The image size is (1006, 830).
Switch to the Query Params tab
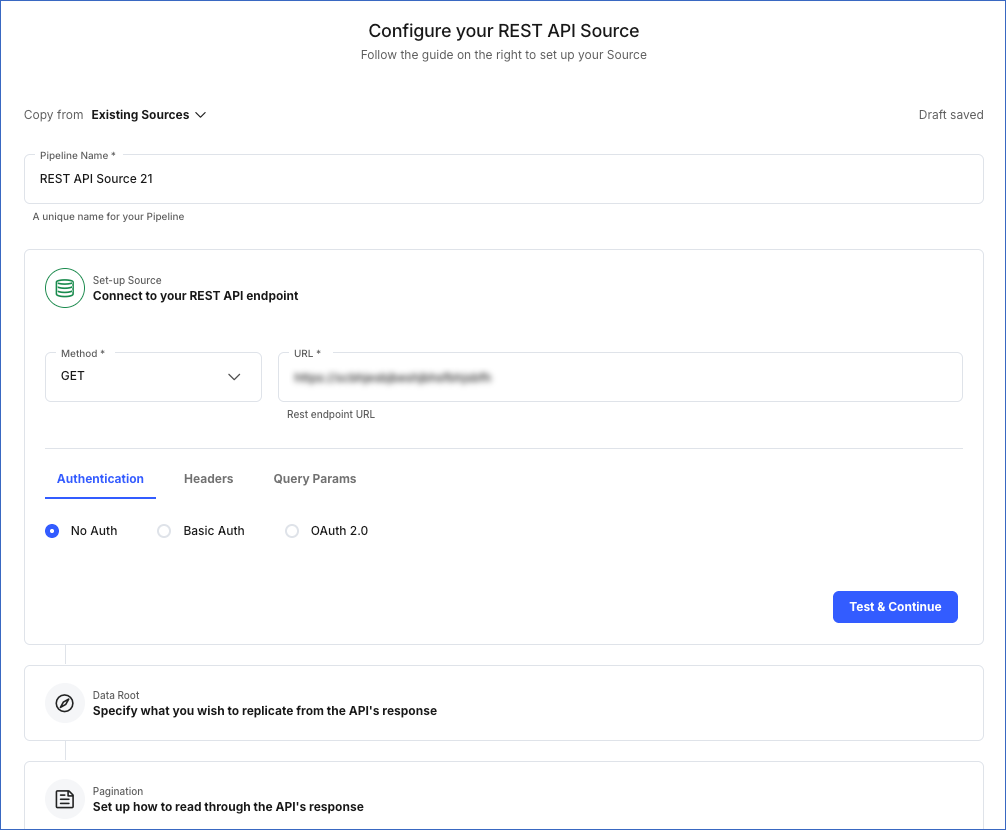314,479
